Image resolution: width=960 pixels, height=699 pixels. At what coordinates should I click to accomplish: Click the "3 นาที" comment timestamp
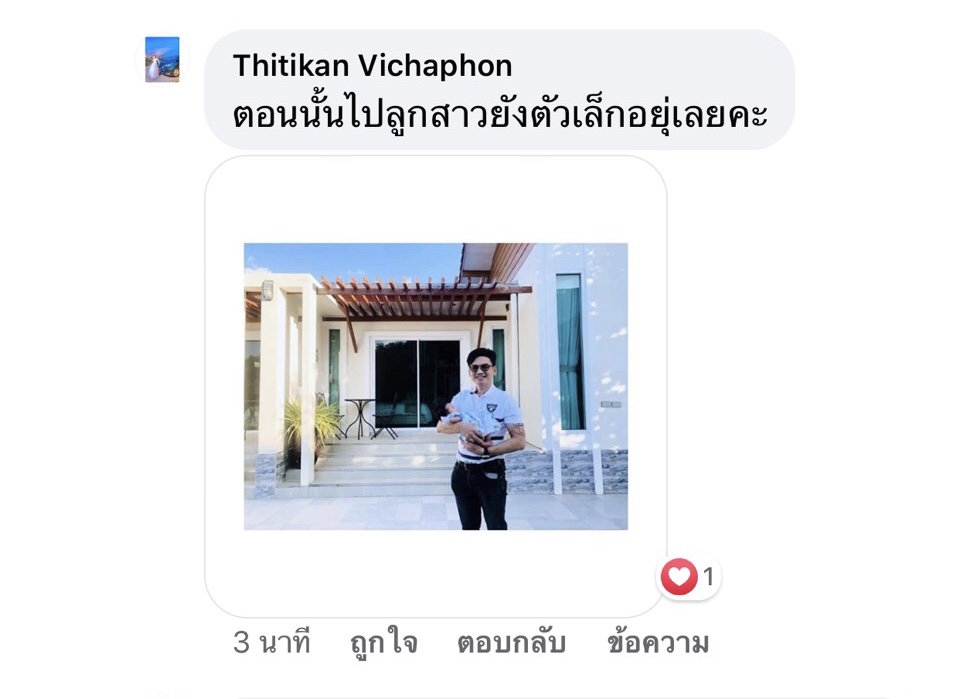point(272,643)
